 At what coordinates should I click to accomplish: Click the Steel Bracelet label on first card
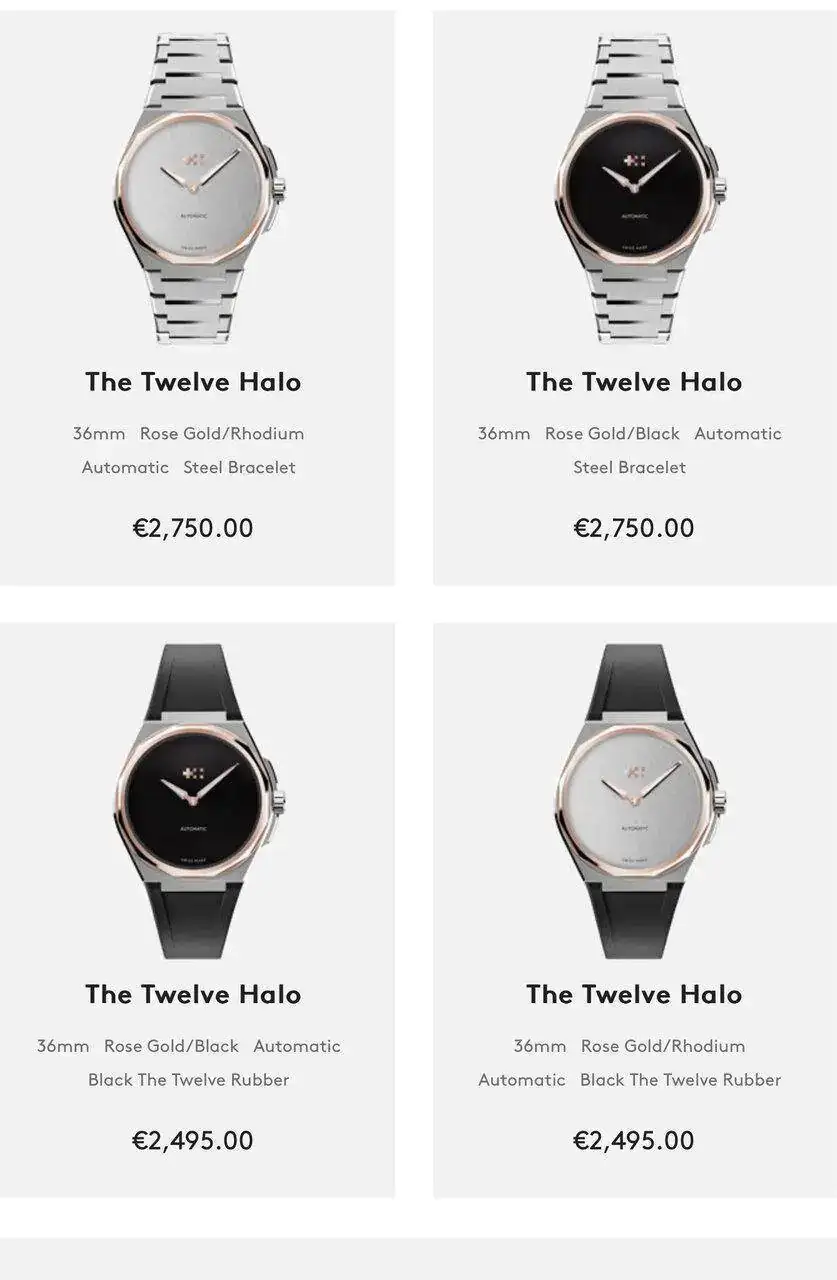tap(240, 467)
